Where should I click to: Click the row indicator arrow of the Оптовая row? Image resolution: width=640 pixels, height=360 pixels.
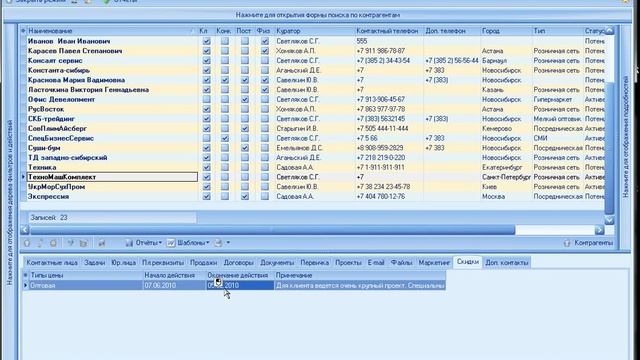[26, 285]
